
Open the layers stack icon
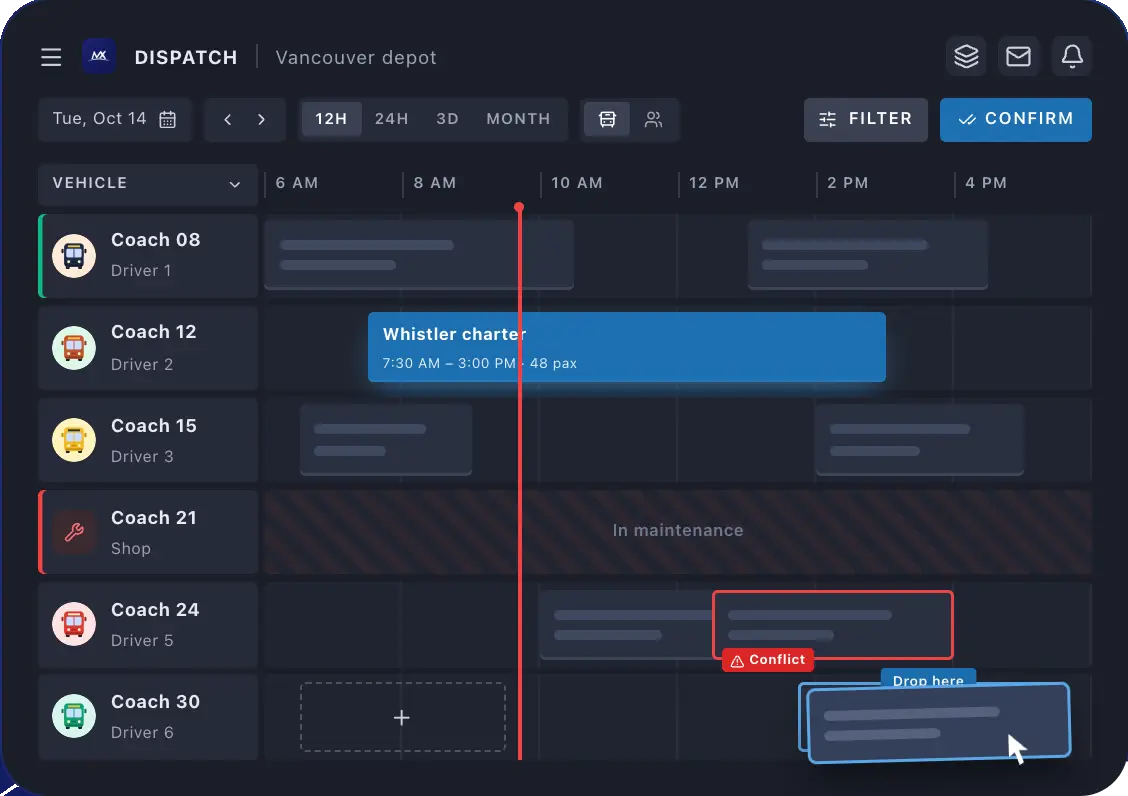point(966,56)
